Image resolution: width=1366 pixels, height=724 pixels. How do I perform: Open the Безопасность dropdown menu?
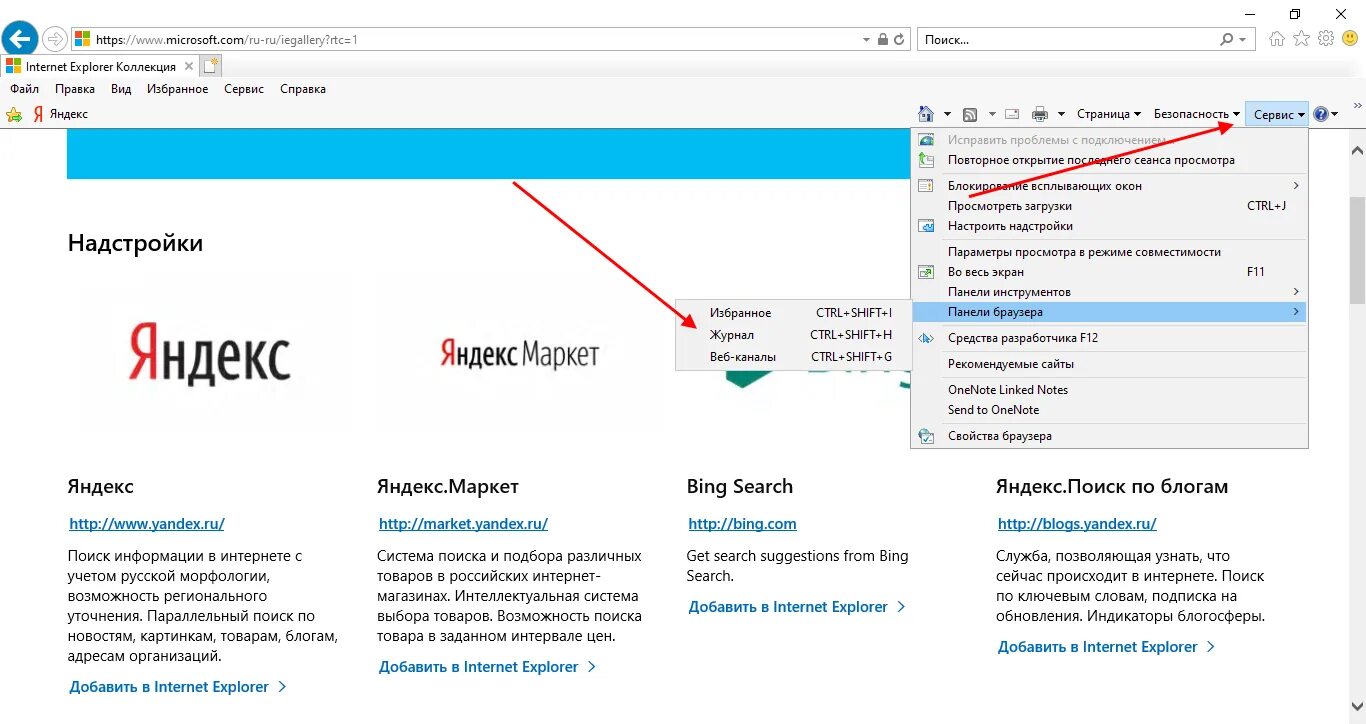point(1196,114)
